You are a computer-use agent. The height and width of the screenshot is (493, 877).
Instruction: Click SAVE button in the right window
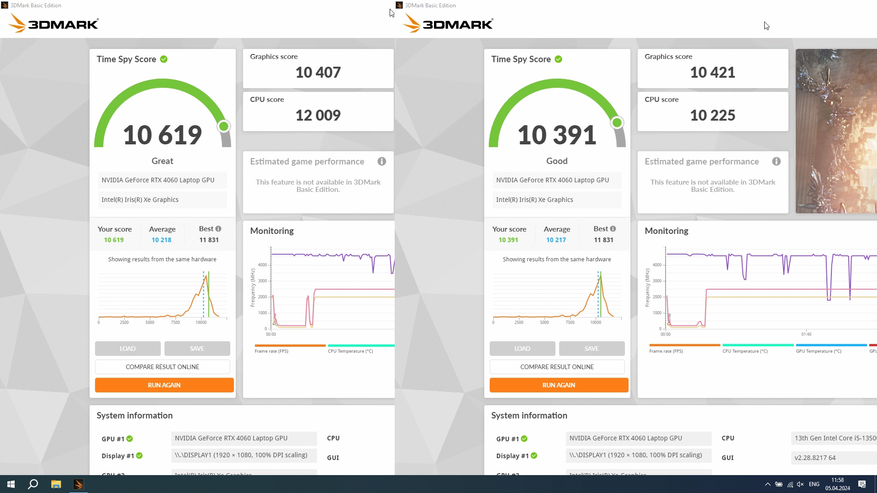(x=592, y=349)
